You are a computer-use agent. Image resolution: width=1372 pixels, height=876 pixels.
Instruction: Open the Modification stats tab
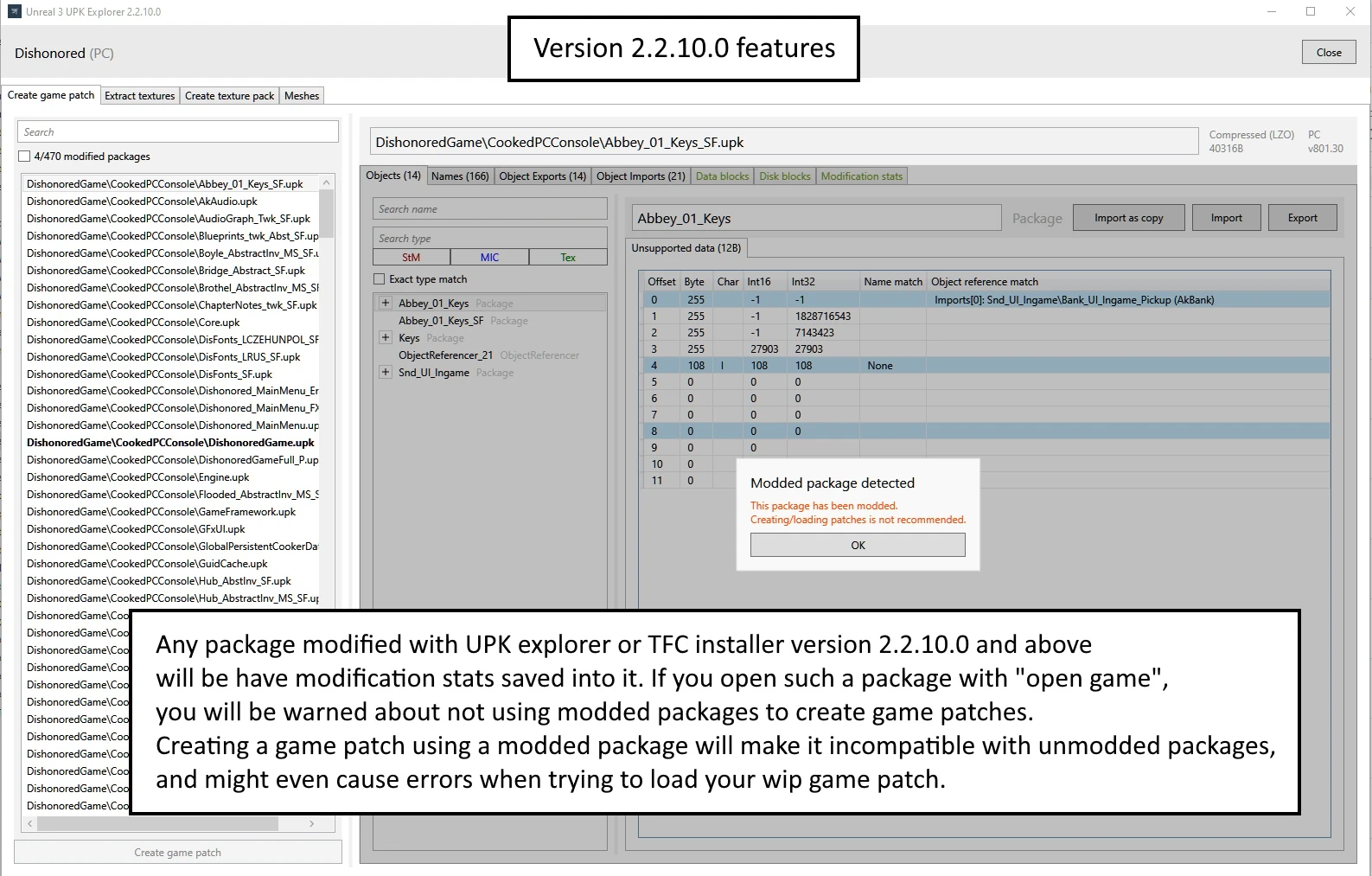[861, 176]
